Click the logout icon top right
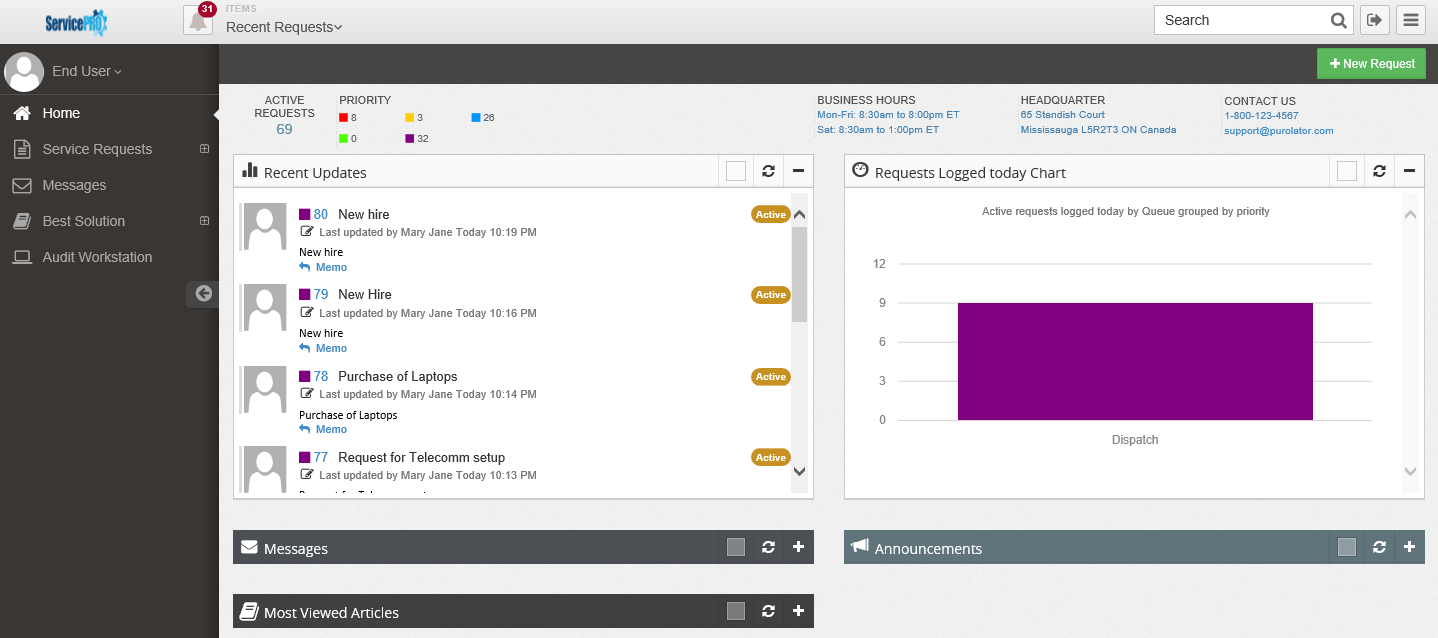This screenshot has height=638, width=1438. 1374,19
